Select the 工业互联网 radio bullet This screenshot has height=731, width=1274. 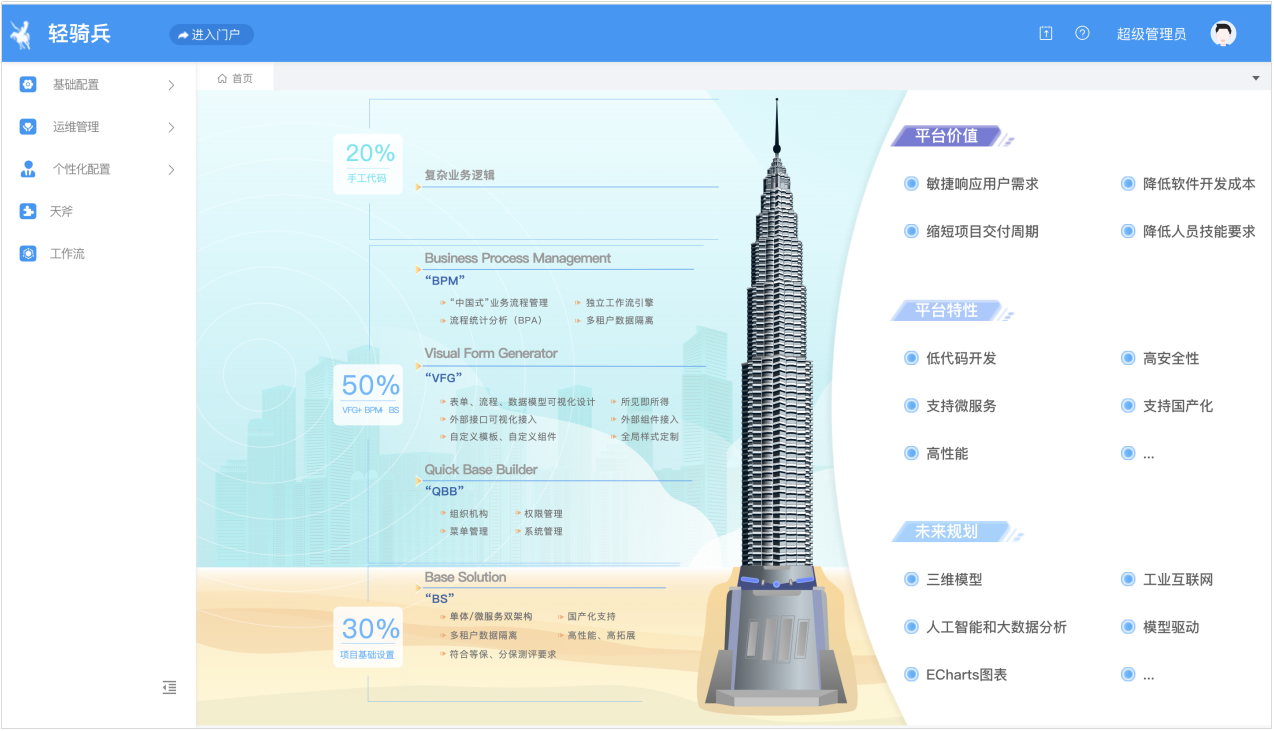point(1128,579)
